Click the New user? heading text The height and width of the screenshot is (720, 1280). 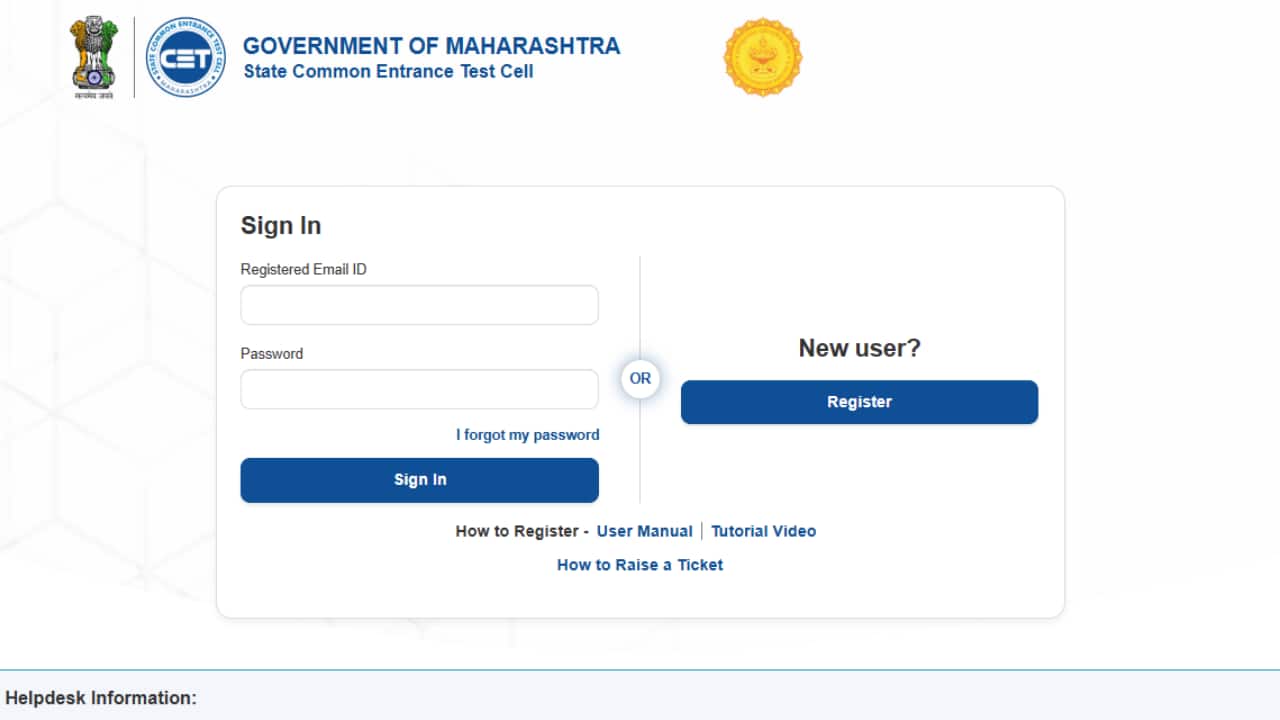[x=859, y=348]
